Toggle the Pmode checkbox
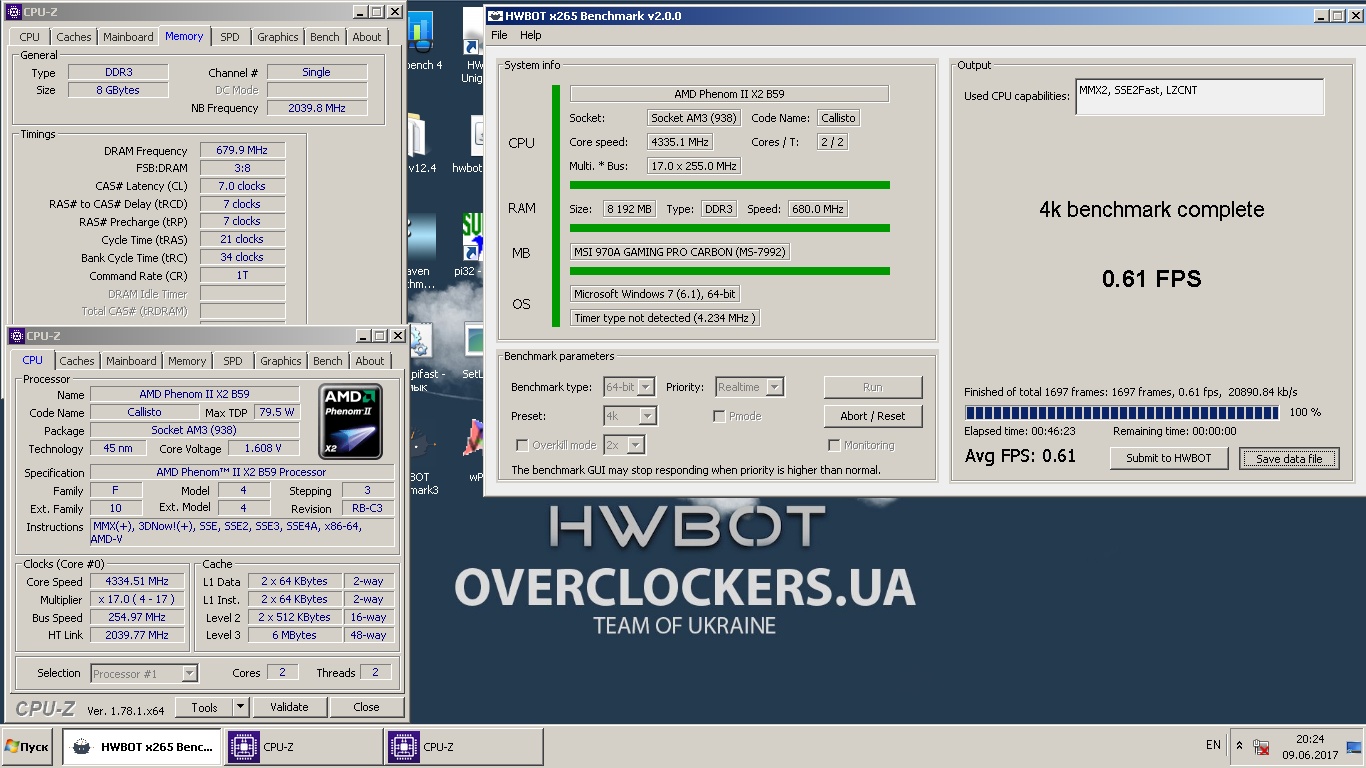Viewport: 1366px width, 768px height. point(719,416)
